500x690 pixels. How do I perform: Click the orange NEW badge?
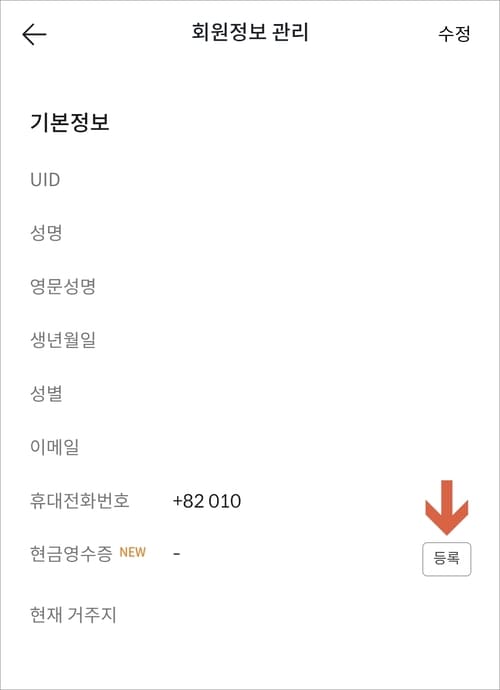pyautogui.click(x=132, y=552)
